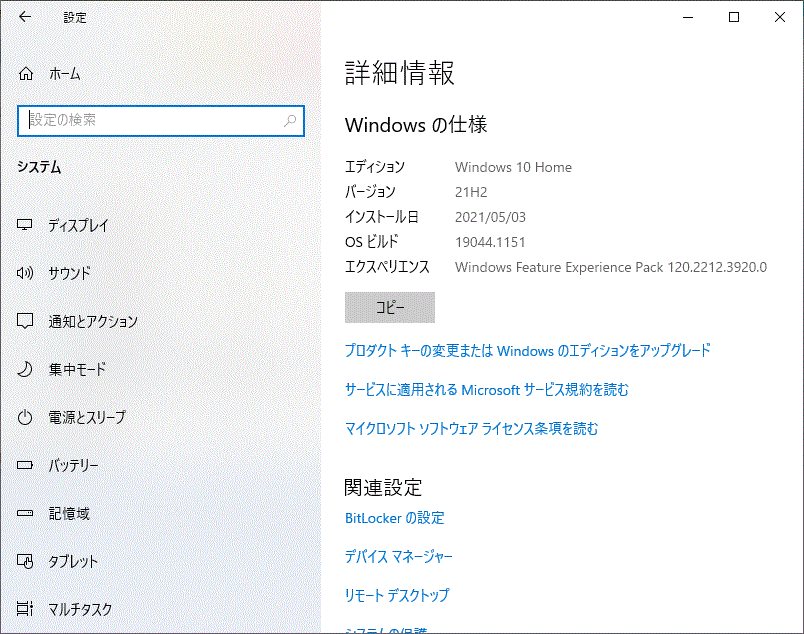The image size is (804, 634).
Task: Open the リモート デスクトップ link
Action: (397, 595)
